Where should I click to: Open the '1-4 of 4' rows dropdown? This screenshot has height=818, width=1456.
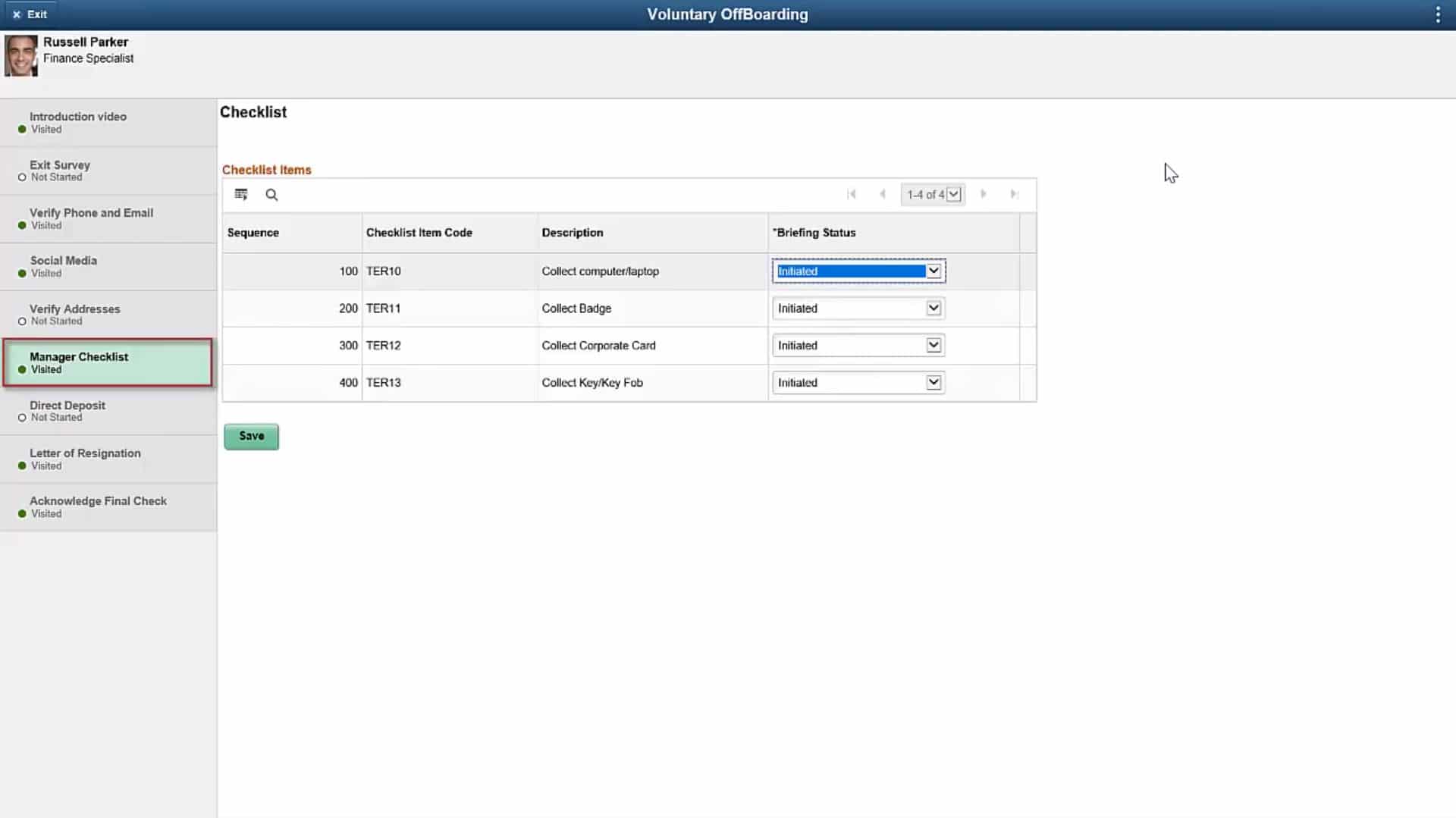point(952,194)
